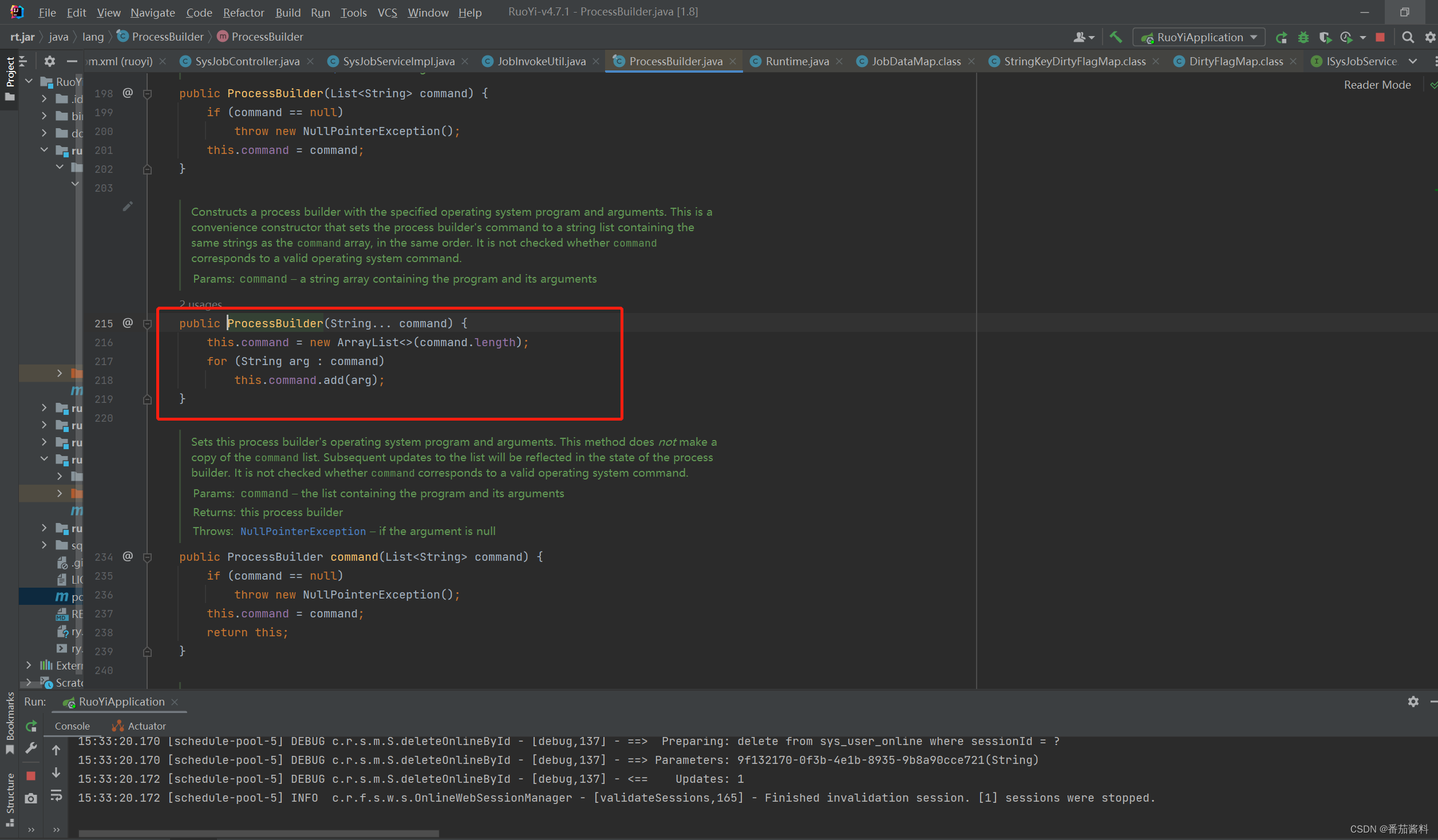Toggle rendered doc view pencil icon
Viewport: 1438px width, 840px height.
(128, 206)
